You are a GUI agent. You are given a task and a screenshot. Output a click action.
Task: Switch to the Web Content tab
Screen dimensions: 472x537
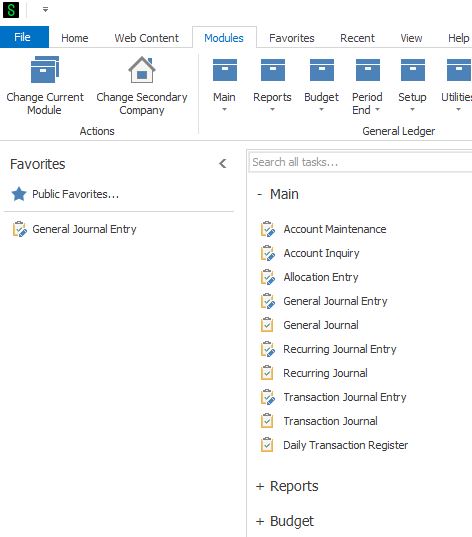pos(147,38)
